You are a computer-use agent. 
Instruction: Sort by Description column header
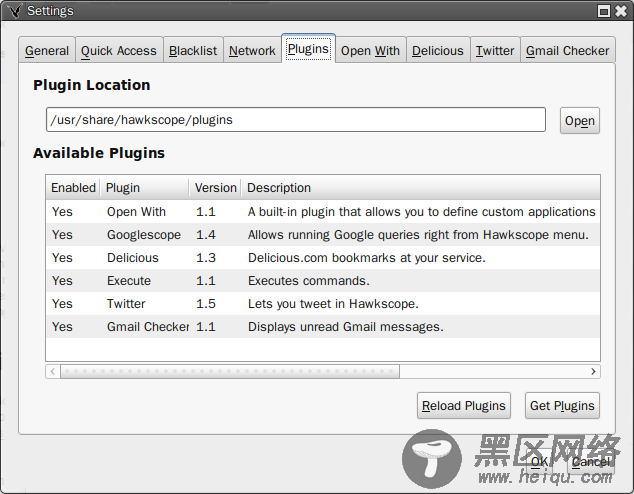[x=421, y=188]
